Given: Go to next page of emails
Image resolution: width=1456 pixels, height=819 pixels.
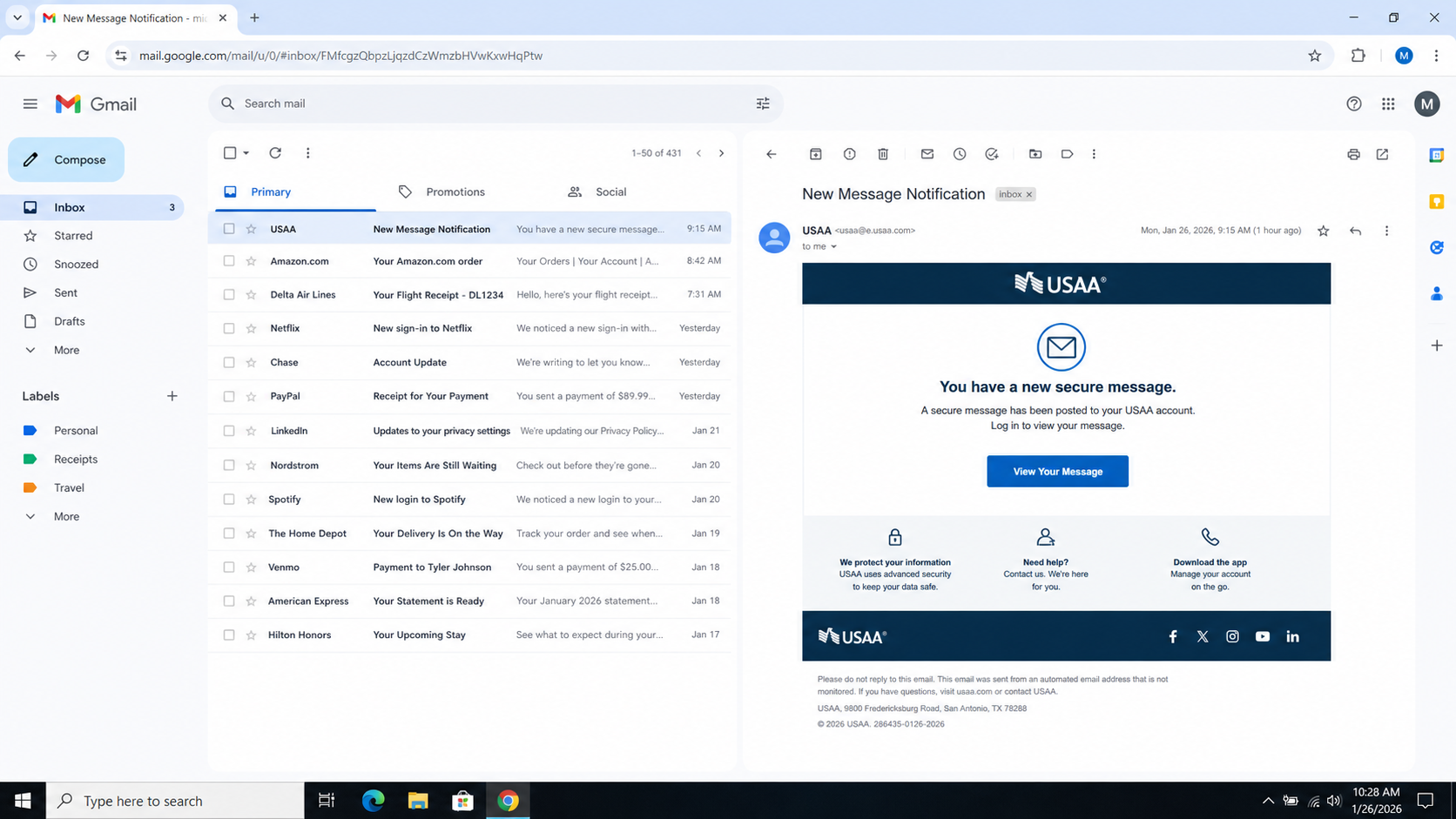Looking at the screenshot, I should point(721,153).
